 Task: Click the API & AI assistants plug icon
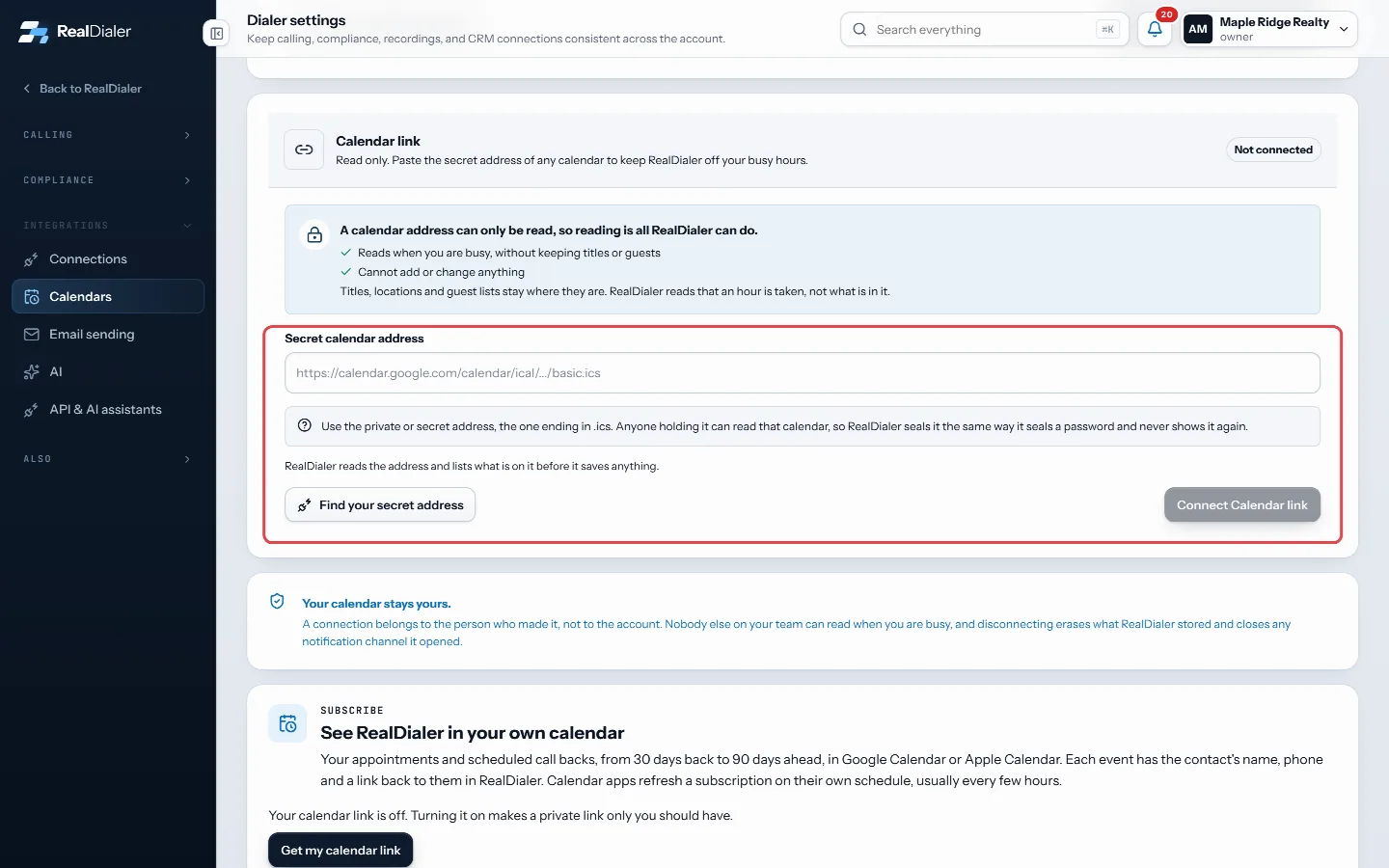[x=31, y=410]
